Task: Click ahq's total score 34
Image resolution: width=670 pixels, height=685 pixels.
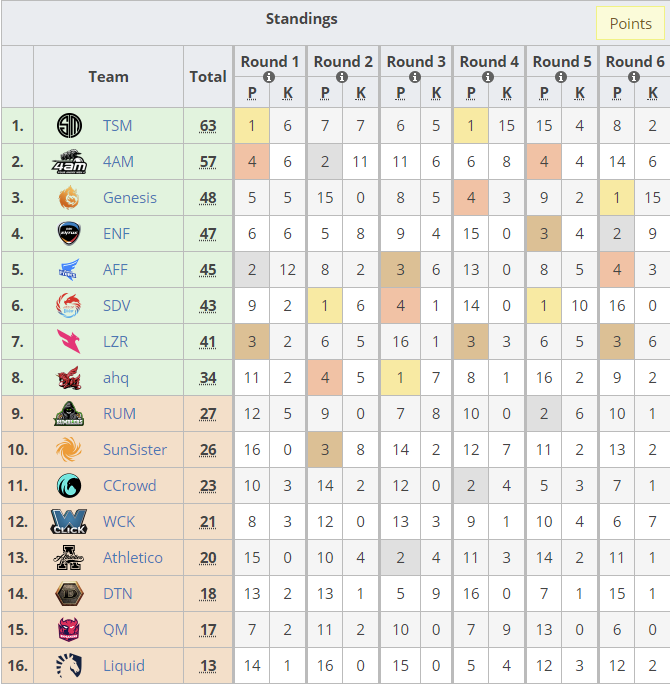Action: [x=208, y=377]
